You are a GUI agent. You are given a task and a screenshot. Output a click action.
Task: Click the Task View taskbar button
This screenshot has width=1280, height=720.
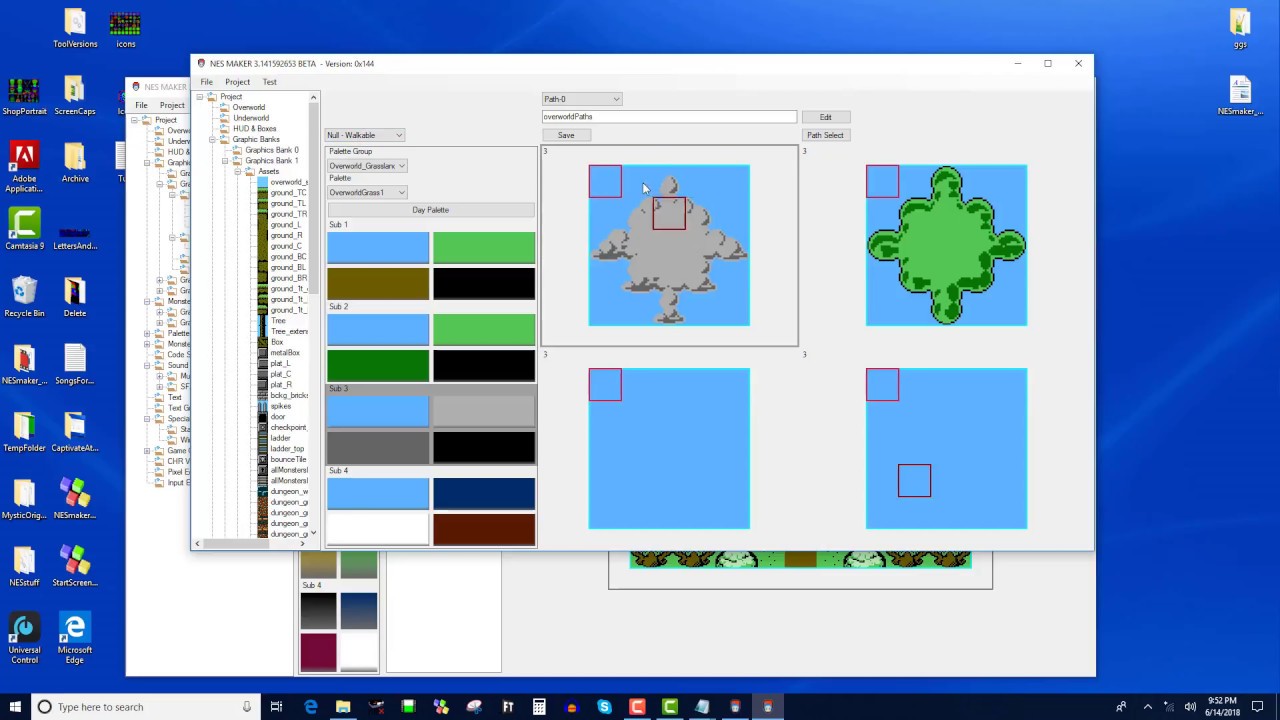[276, 707]
